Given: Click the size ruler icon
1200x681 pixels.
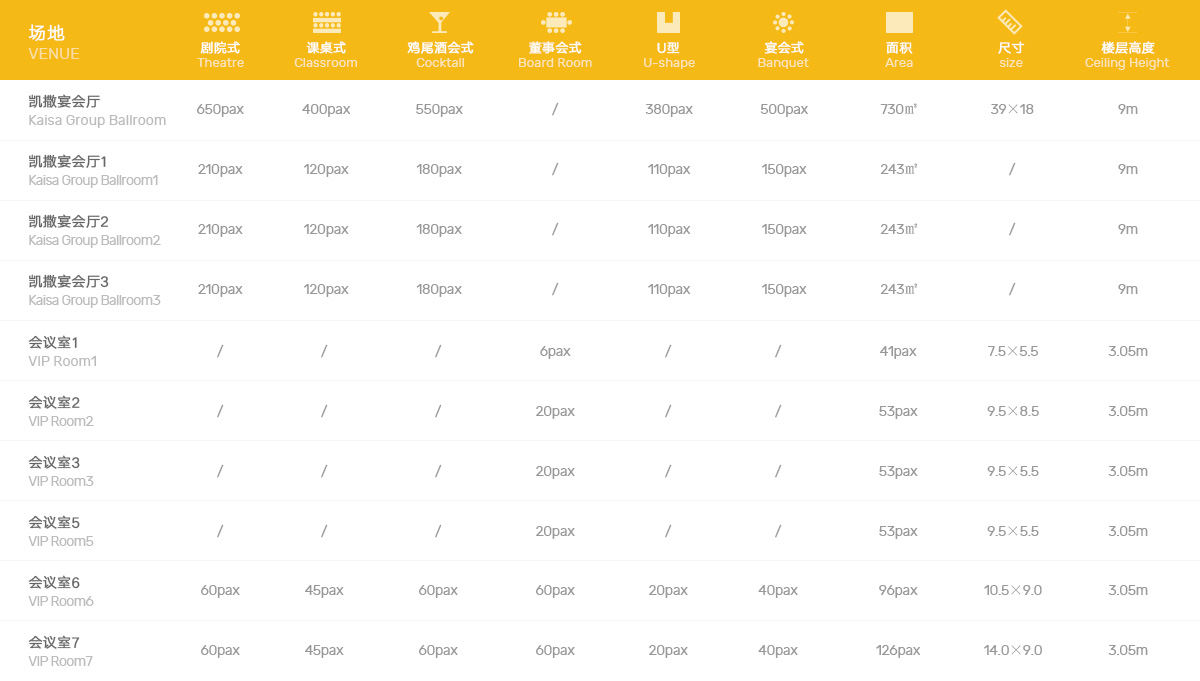Looking at the screenshot, I should (x=1010, y=23).
